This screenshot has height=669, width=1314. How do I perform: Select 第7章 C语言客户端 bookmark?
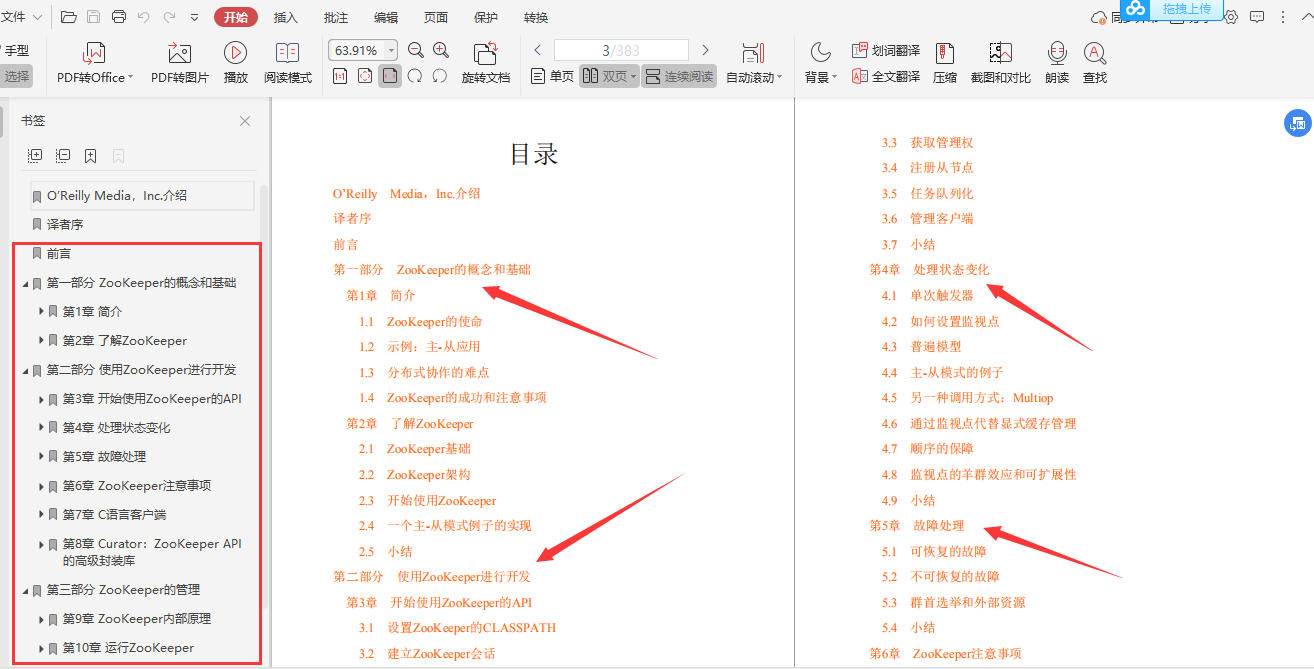click(x=114, y=515)
